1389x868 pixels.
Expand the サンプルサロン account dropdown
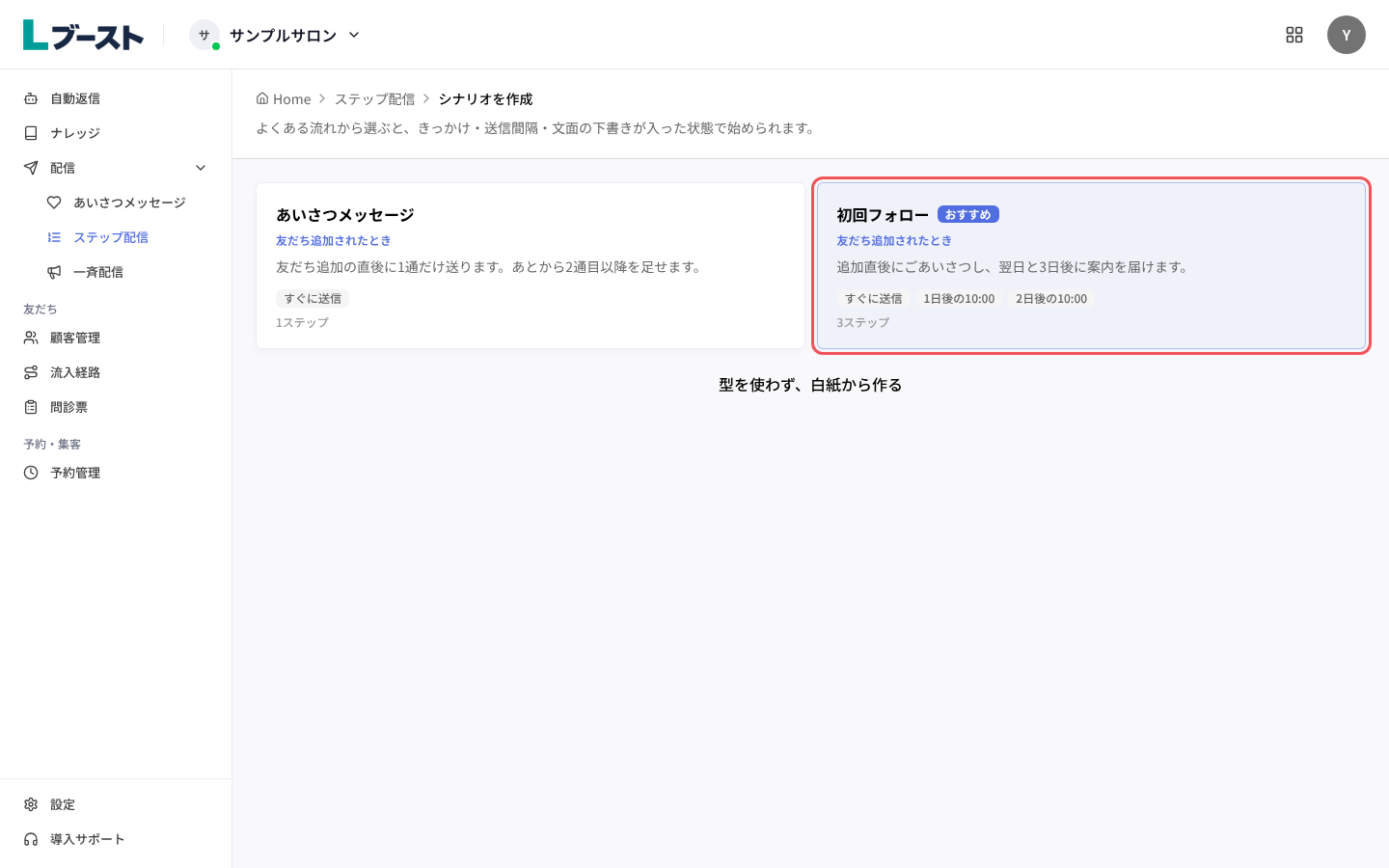point(354,35)
